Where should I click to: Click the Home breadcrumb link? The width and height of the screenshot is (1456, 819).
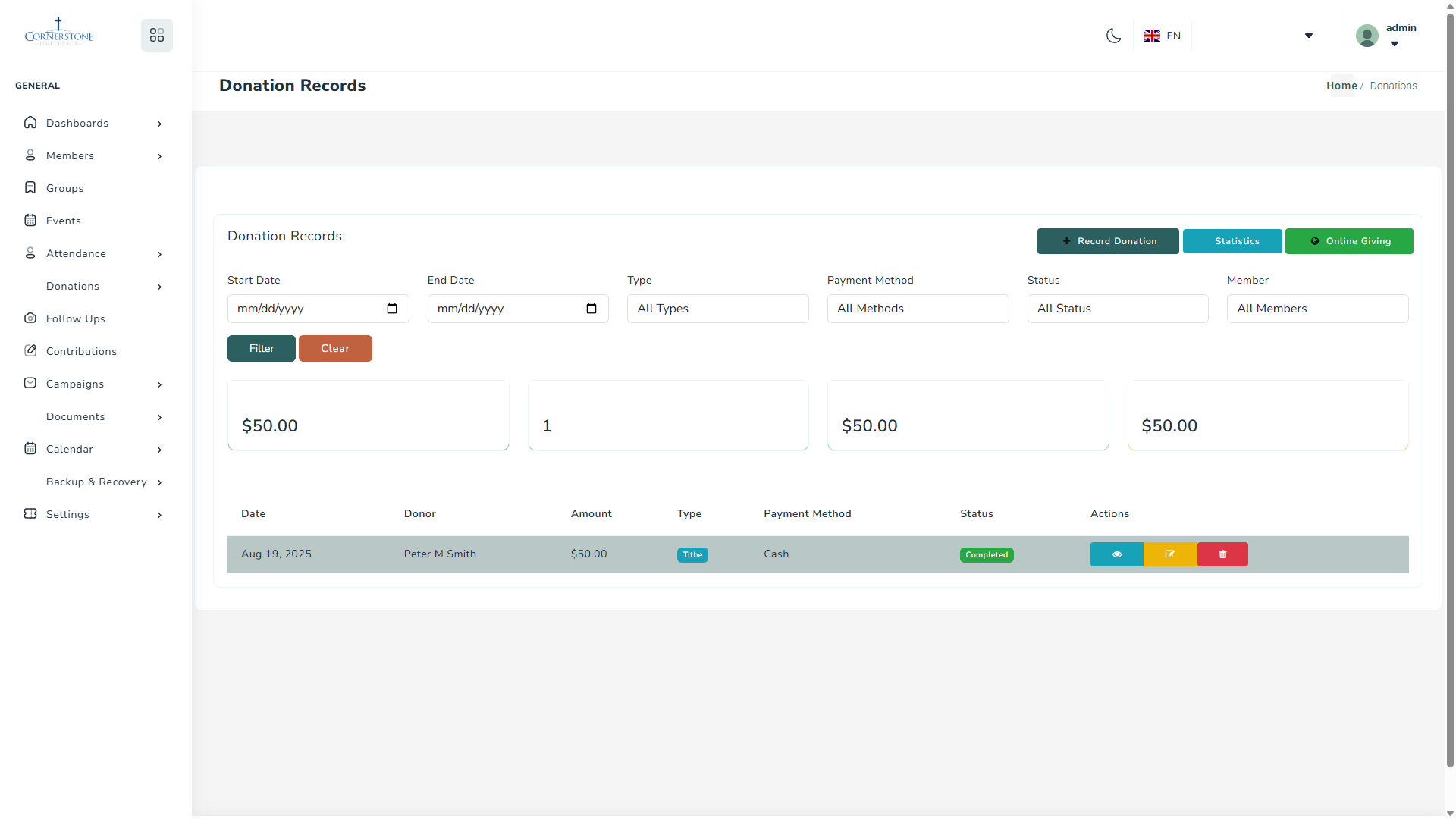[x=1341, y=86]
